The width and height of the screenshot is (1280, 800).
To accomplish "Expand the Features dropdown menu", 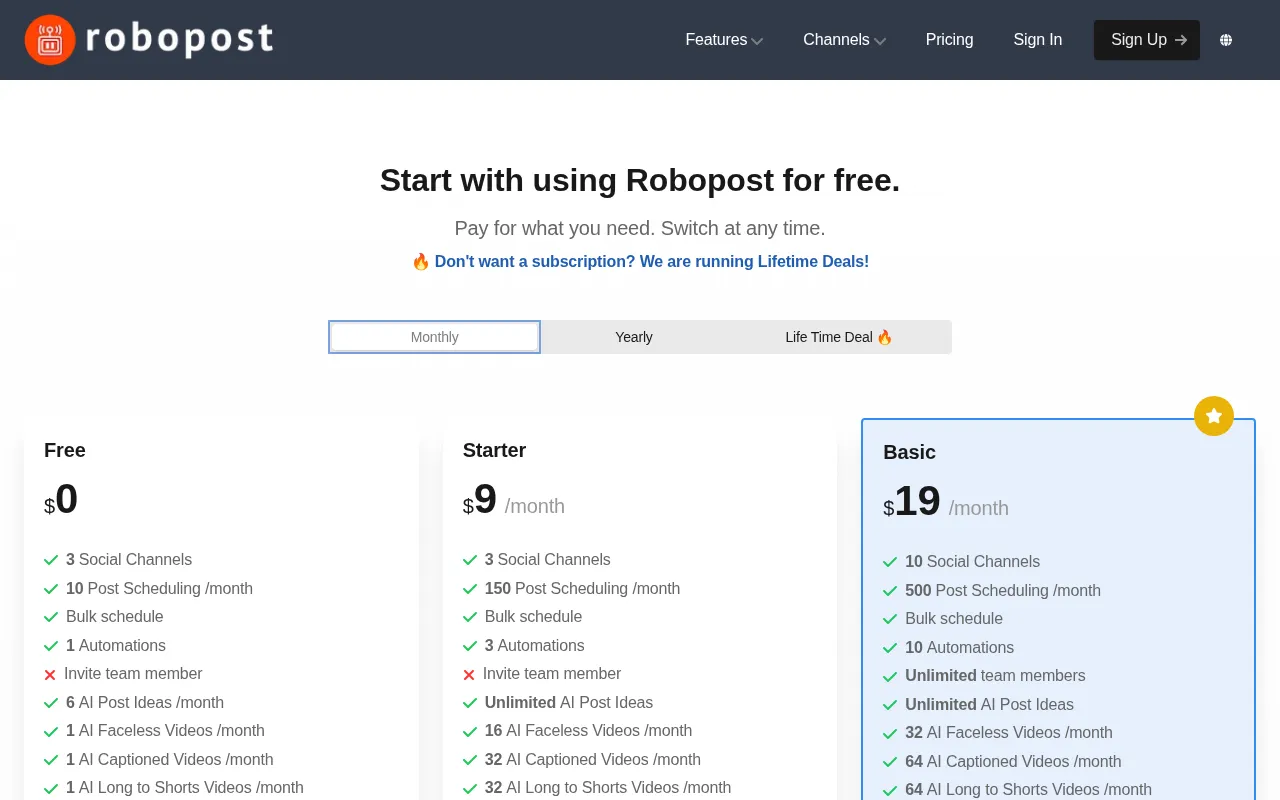I will pos(724,40).
